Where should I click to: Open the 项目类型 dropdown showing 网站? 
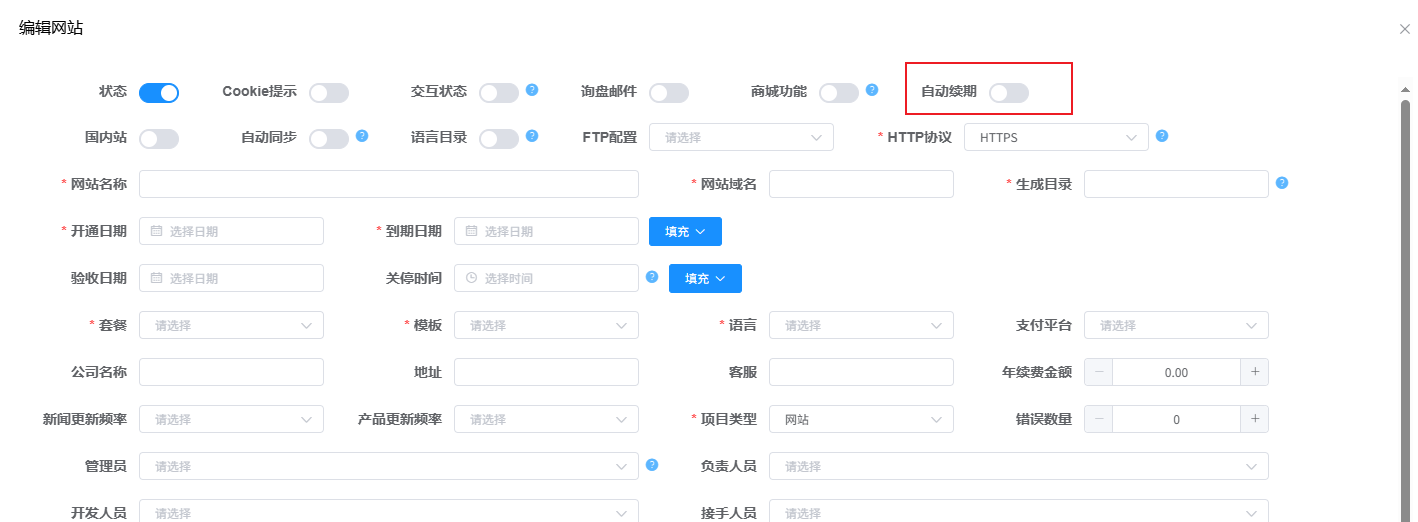860,419
